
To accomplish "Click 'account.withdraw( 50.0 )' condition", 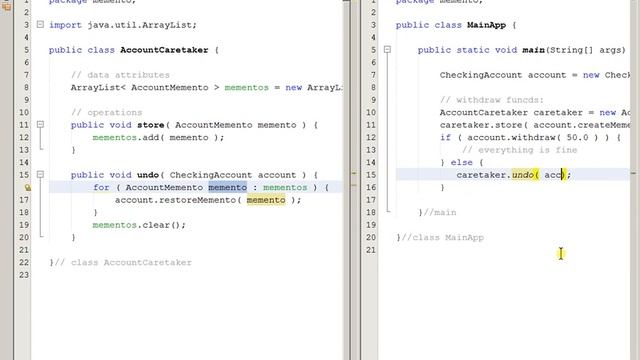I will (x=533, y=138).
